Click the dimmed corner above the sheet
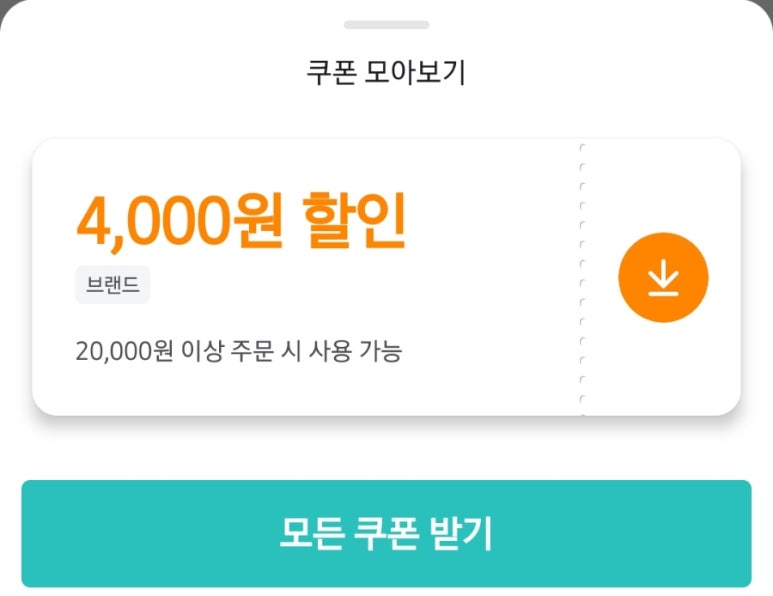This screenshot has width=773, height=596. click(x=6, y=6)
